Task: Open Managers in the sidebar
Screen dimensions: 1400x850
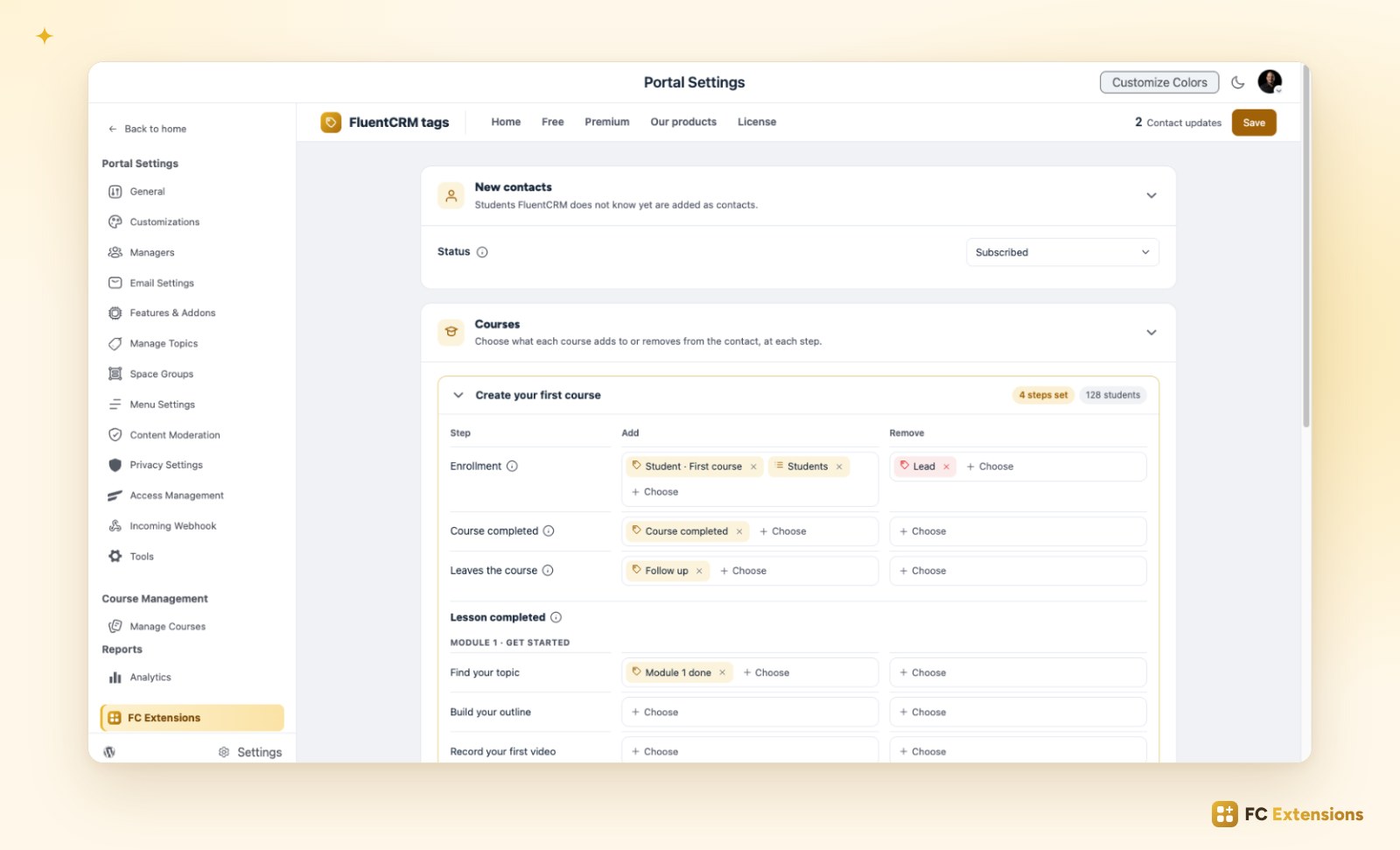Action: [151, 252]
